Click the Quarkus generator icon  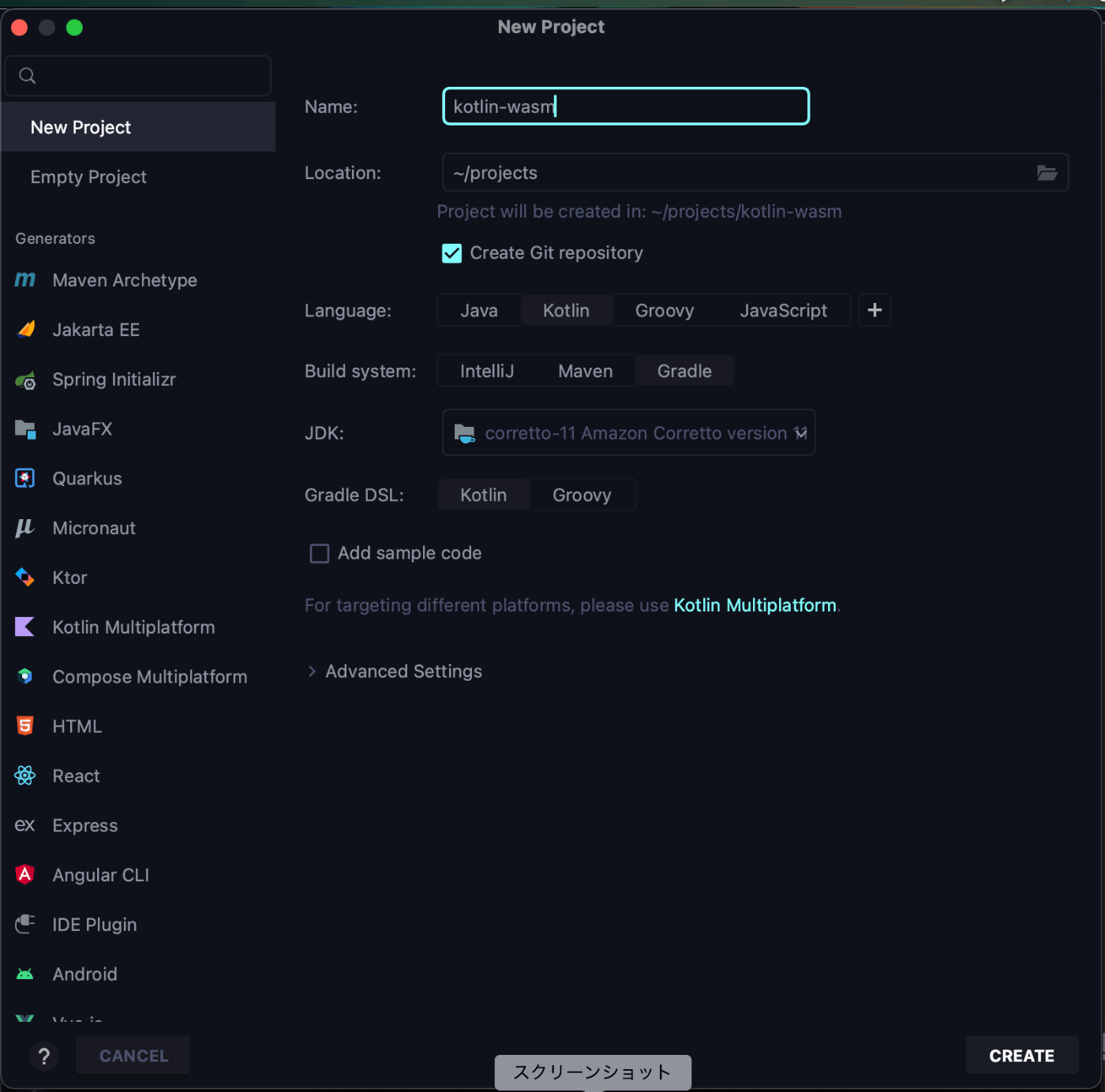(x=25, y=479)
